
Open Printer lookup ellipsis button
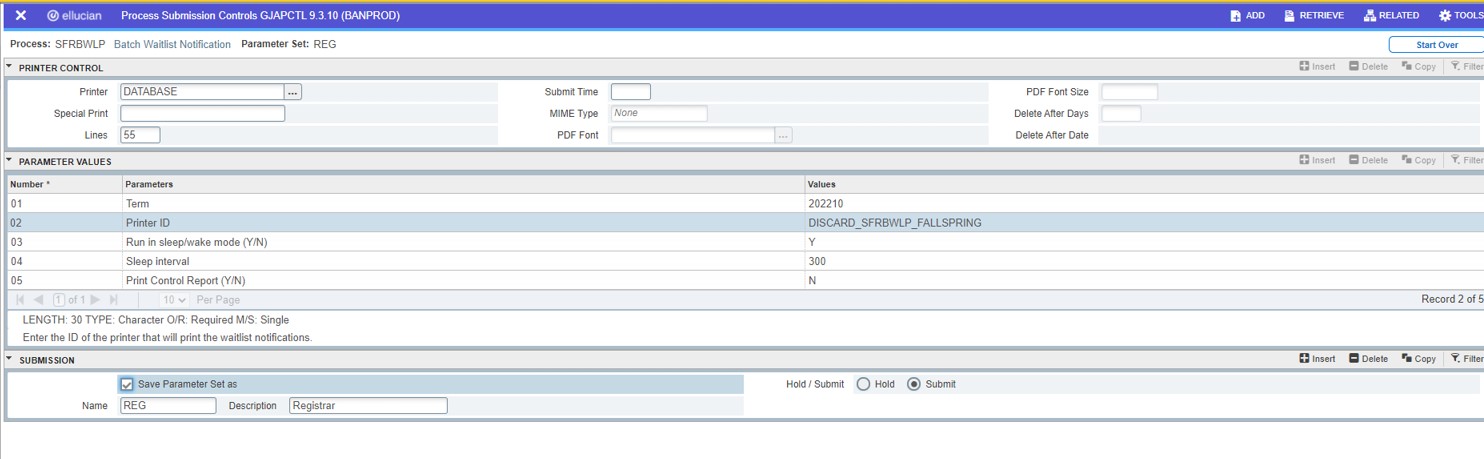click(293, 92)
